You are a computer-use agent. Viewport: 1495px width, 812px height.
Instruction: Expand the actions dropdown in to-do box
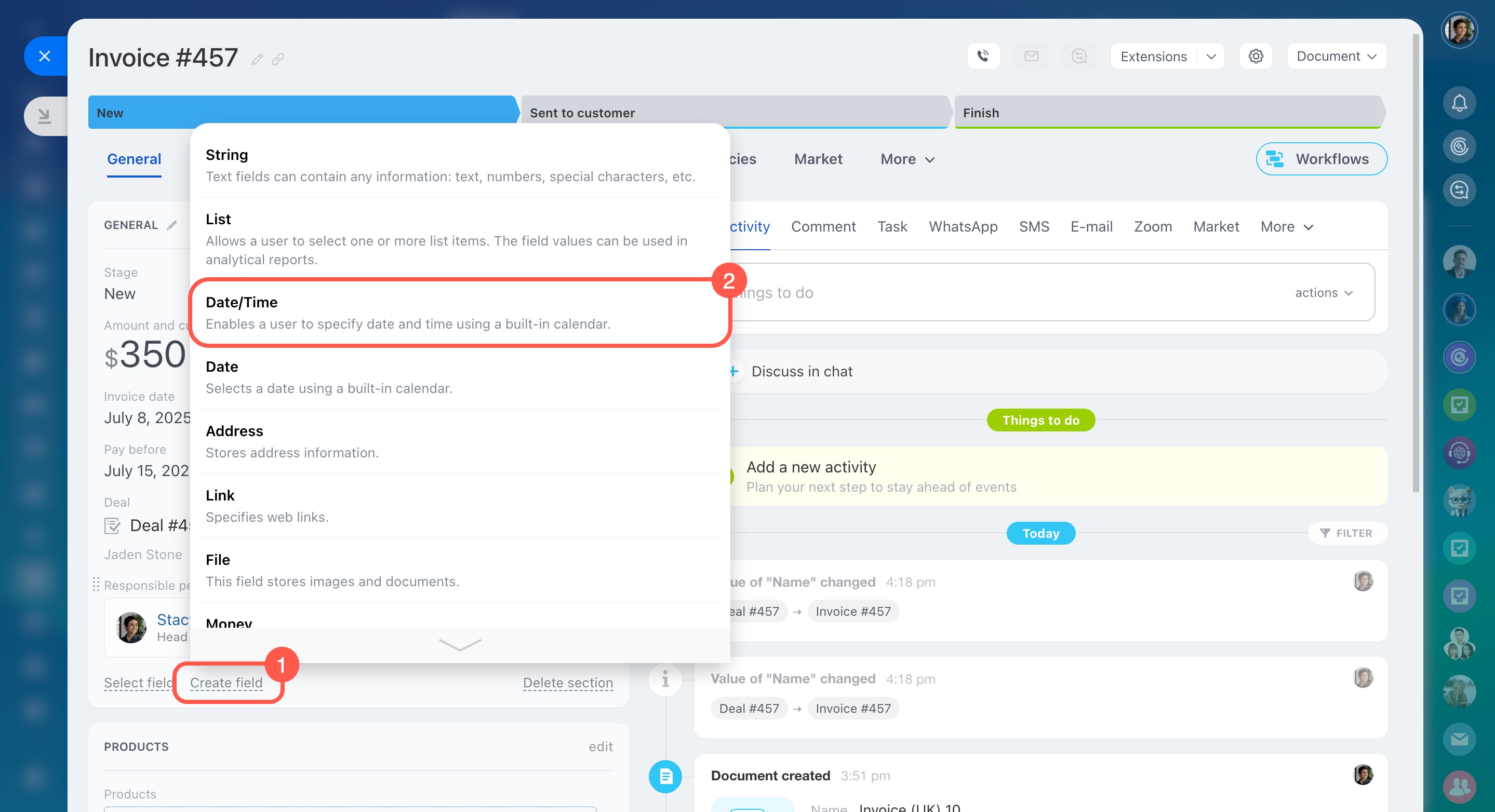[1324, 293]
